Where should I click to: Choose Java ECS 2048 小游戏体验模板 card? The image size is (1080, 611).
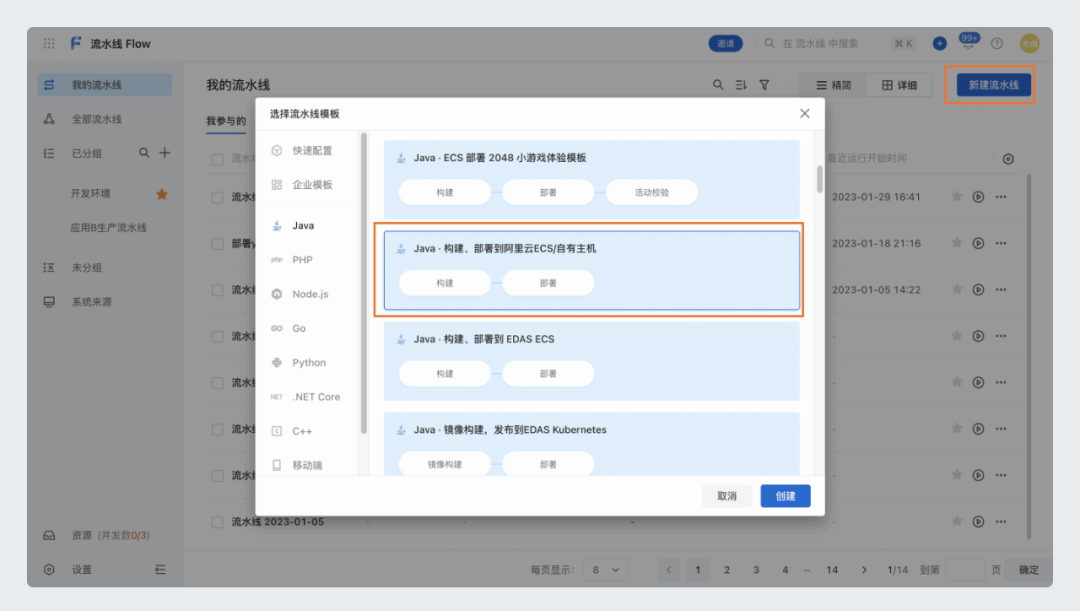(x=592, y=179)
